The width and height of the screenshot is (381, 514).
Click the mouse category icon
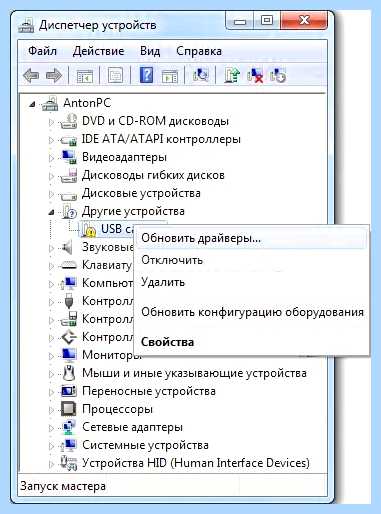pos(69,373)
